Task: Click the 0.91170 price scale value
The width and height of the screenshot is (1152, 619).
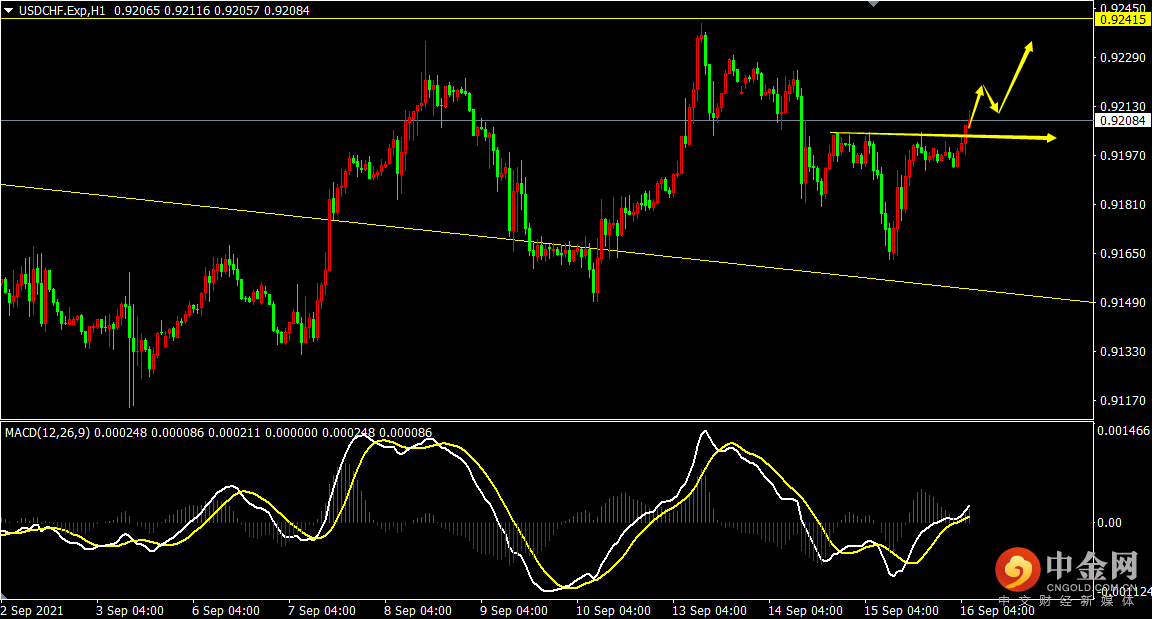Action: coord(1121,401)
